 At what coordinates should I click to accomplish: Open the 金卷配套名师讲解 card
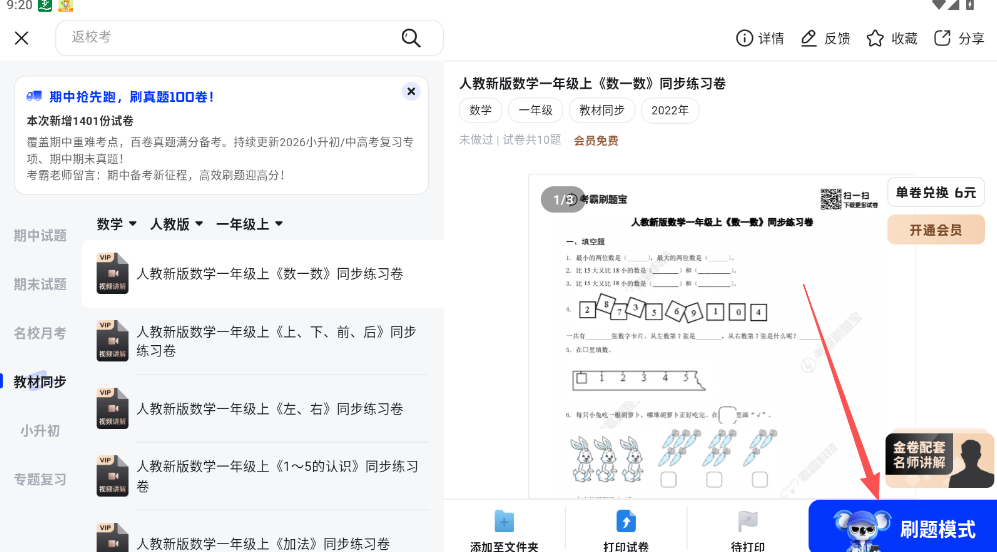940,460
